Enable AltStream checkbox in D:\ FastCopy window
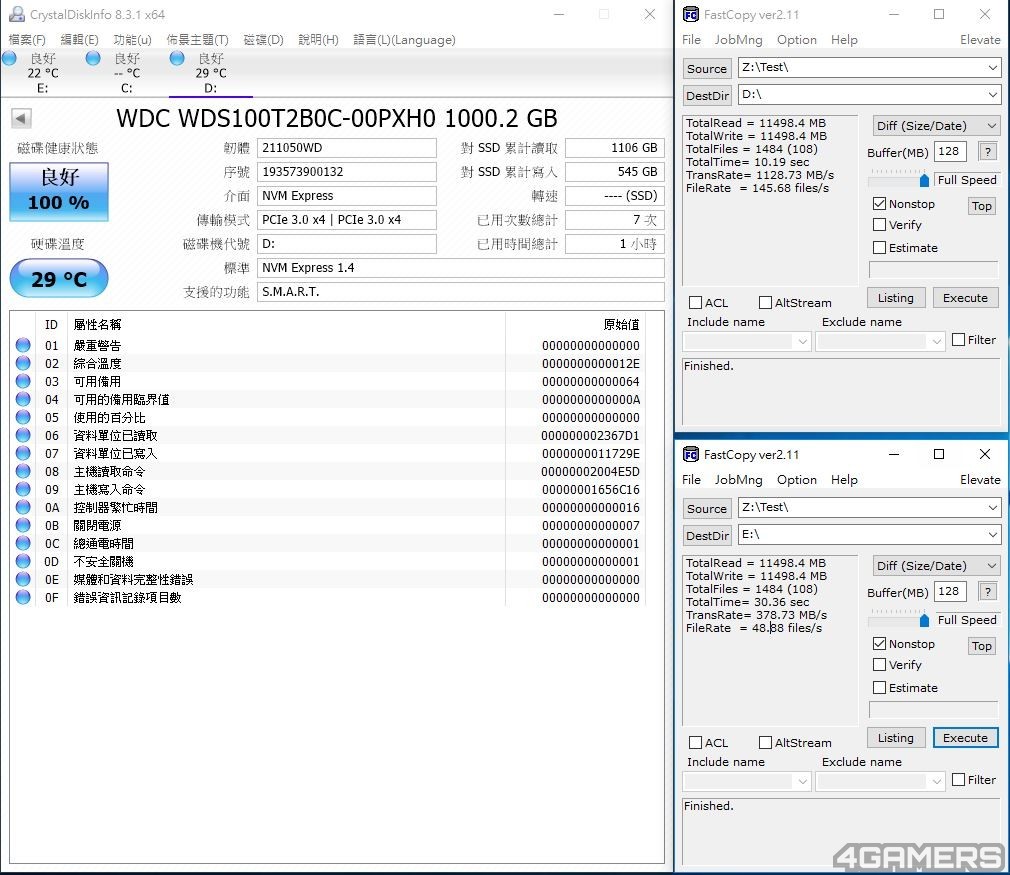 tap(765, 302)
